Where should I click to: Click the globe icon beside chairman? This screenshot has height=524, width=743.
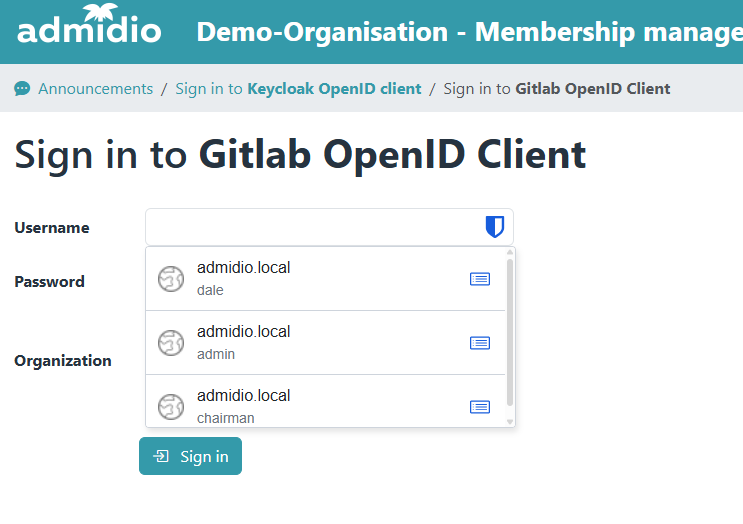click(171, 406)
